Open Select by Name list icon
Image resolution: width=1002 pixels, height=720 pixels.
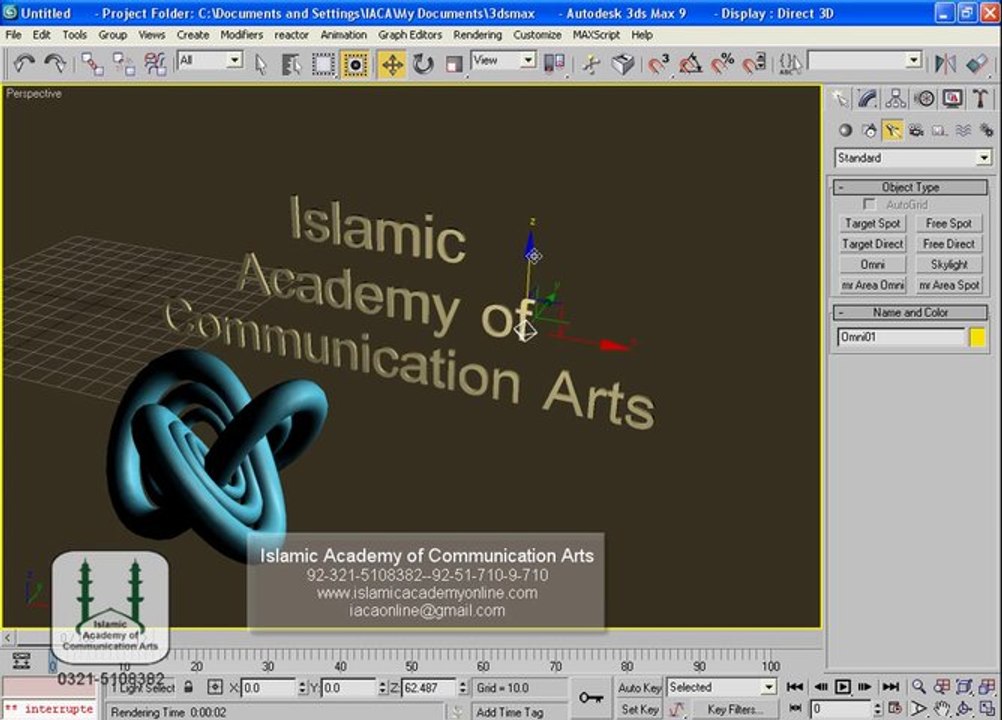pos(291,64)
